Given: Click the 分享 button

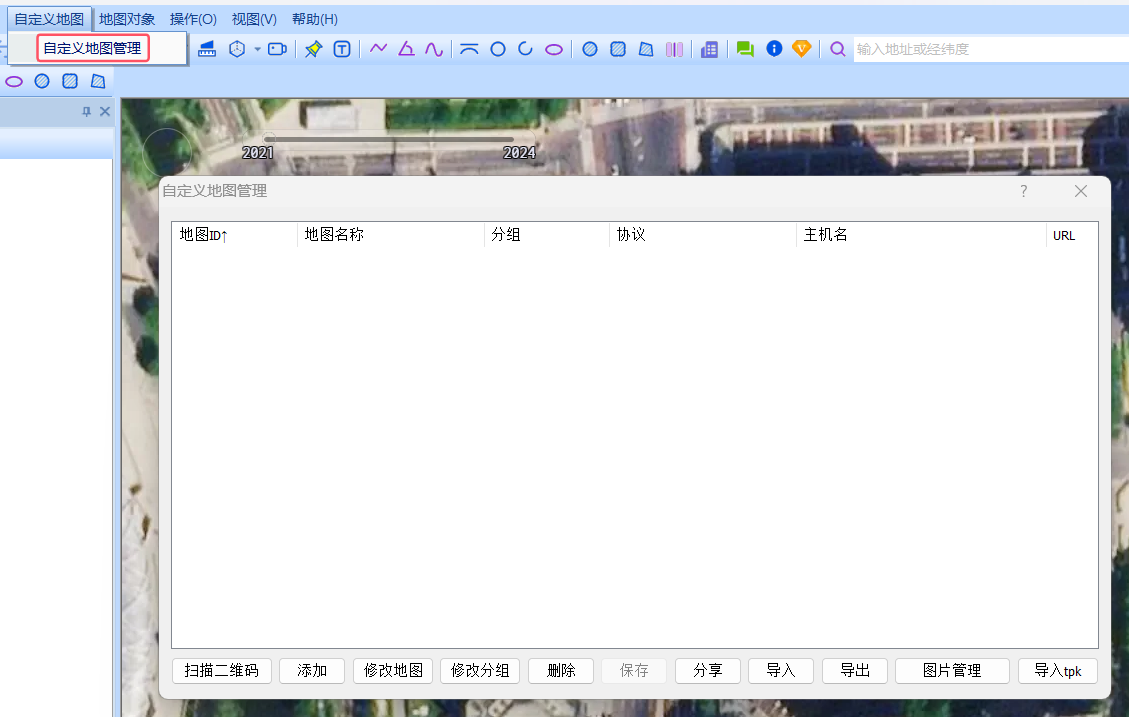Looking at the screenshot, I should point(708,671).
